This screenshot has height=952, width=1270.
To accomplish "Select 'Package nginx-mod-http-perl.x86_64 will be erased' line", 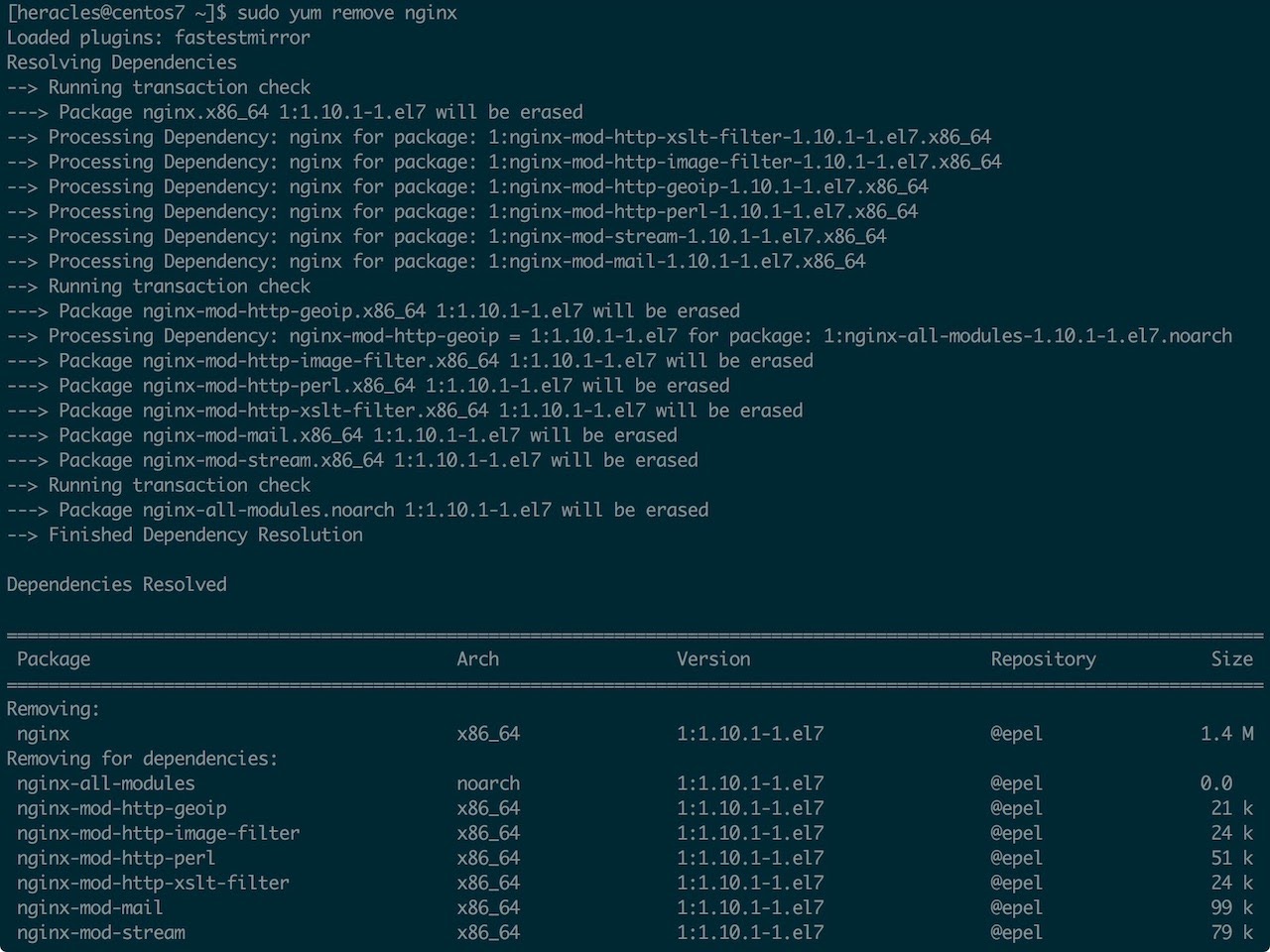I will point(368,385).
